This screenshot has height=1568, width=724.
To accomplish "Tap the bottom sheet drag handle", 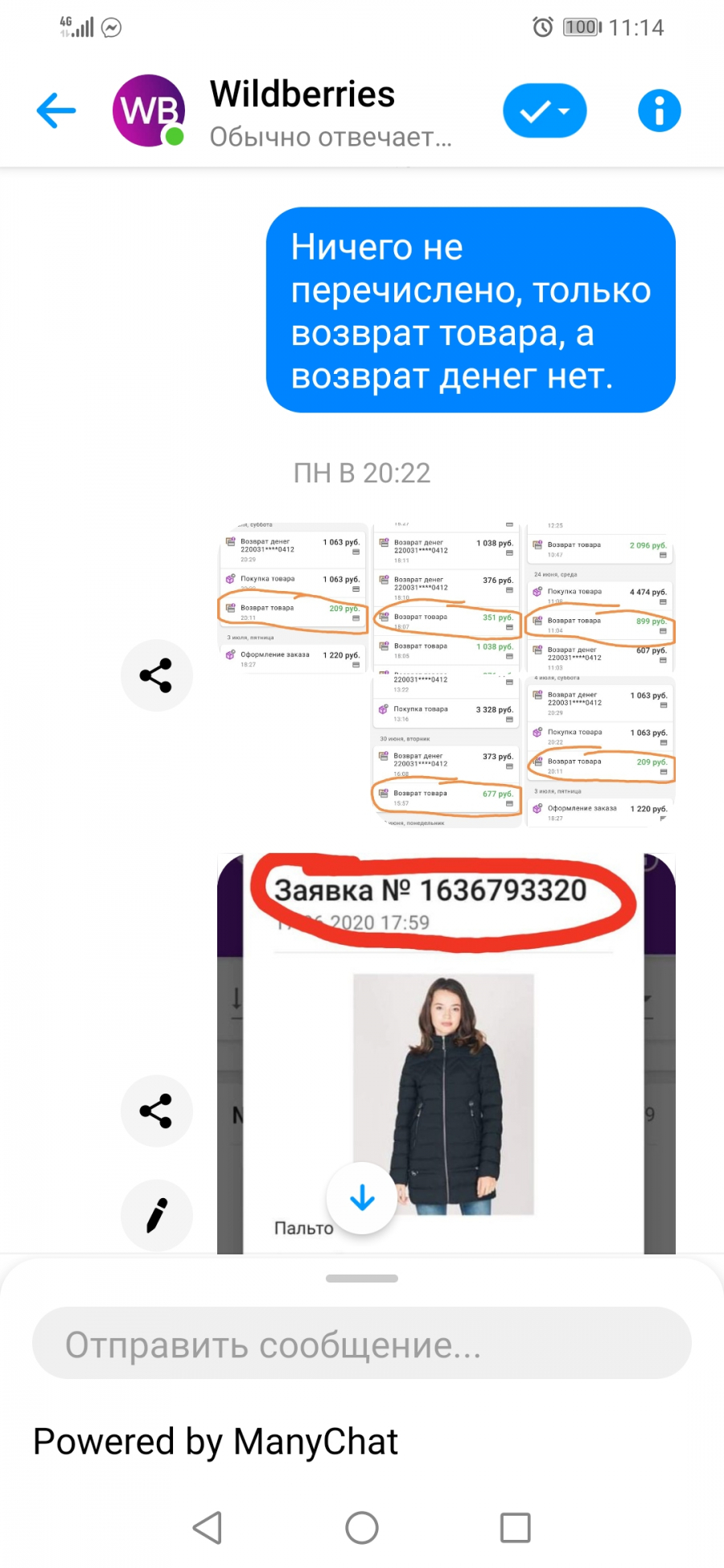I will pos(362,1279).
